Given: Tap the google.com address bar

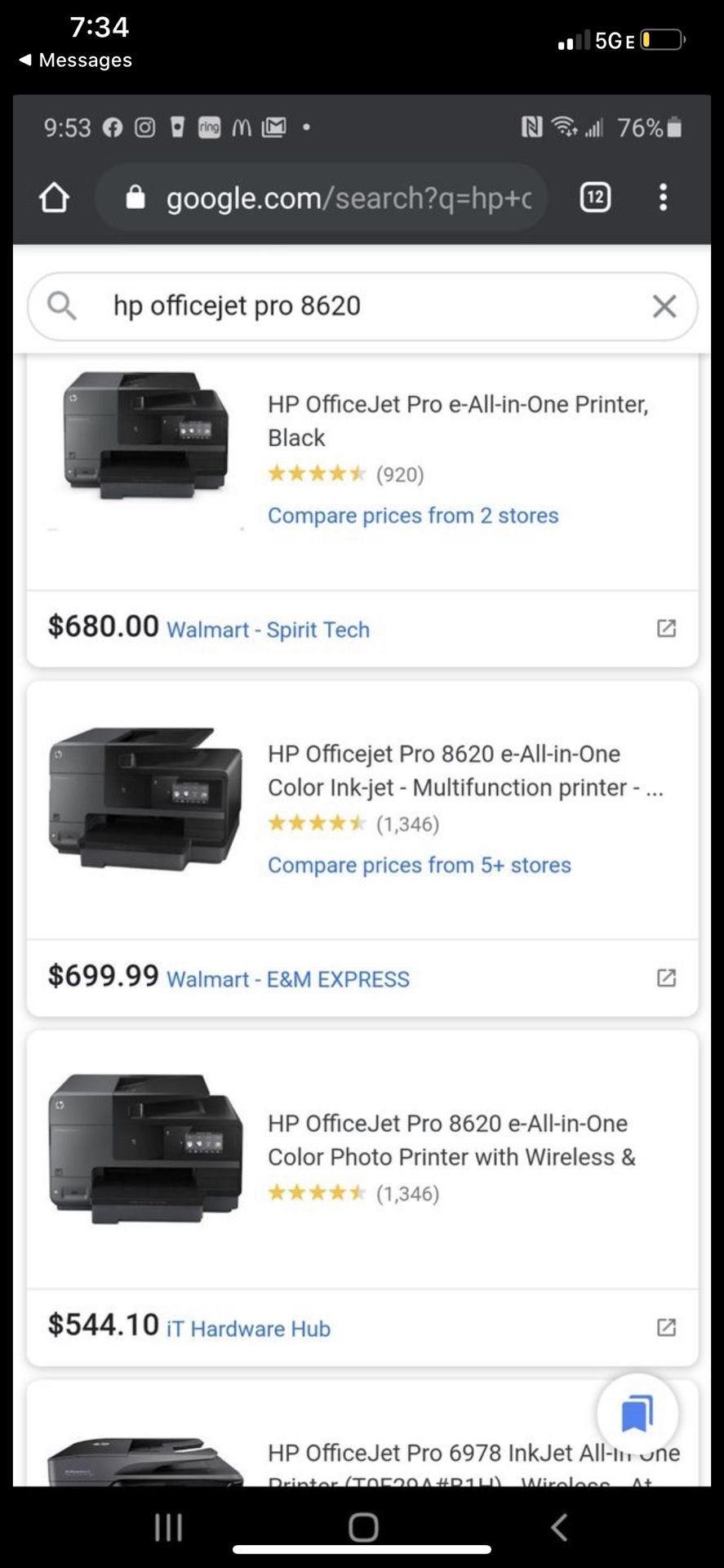Looking at the screenshot, I should point(349,198).
